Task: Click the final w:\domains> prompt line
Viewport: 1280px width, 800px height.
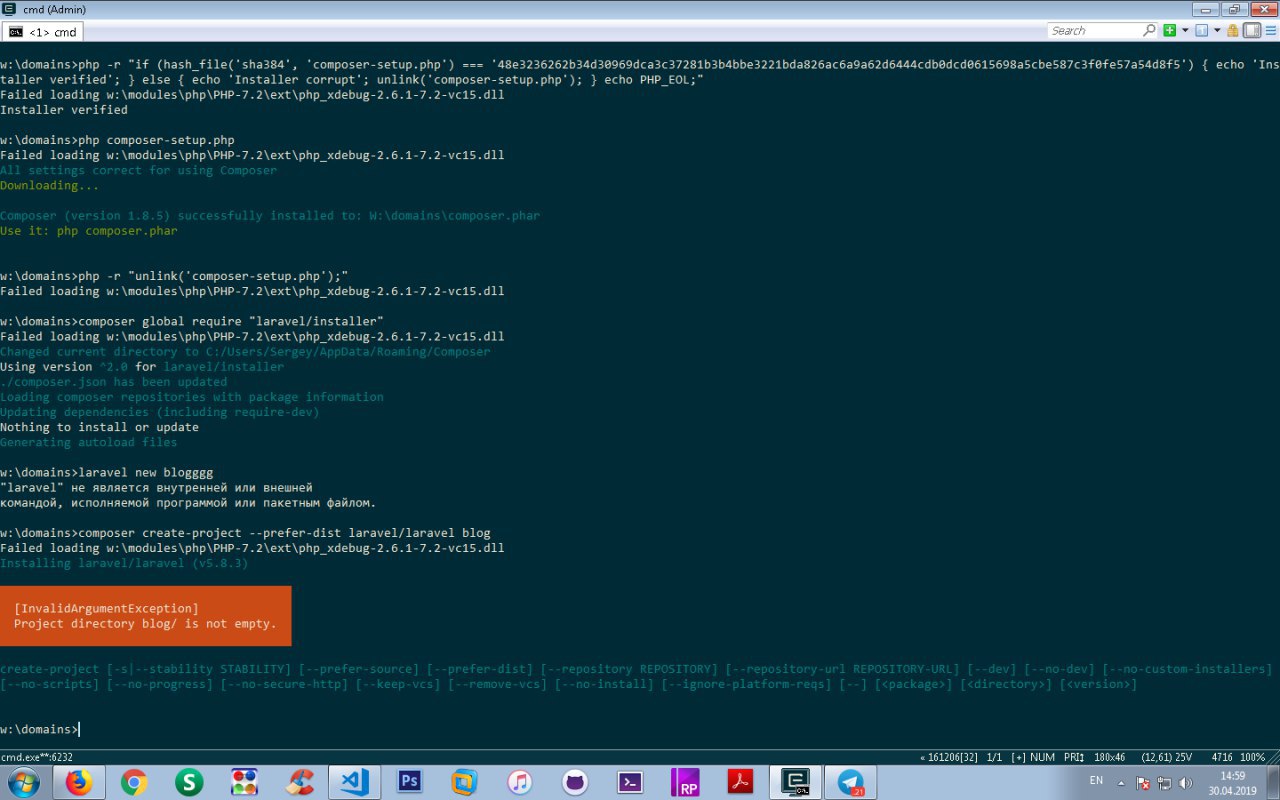Action: click(x=39, y=729)
